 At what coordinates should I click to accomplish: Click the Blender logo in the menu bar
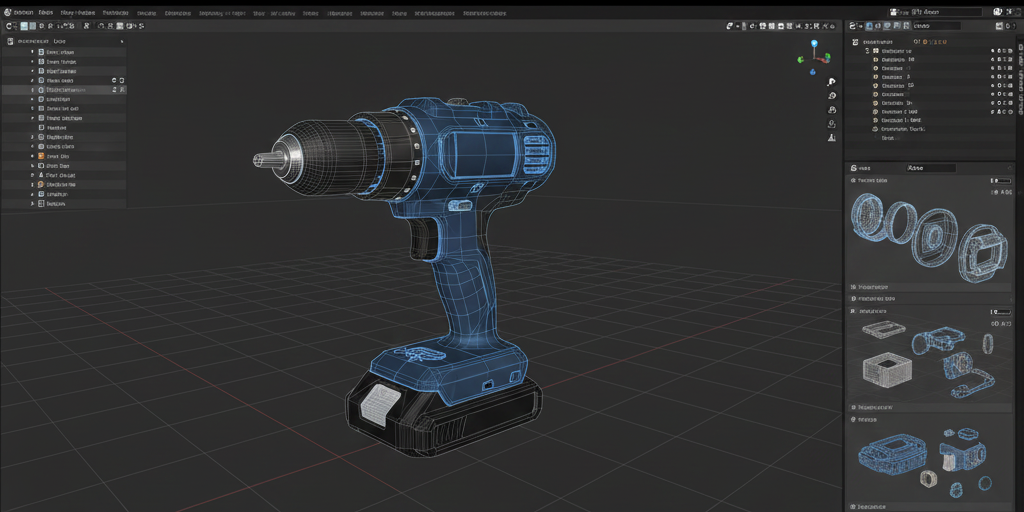(x=6, y=12)
